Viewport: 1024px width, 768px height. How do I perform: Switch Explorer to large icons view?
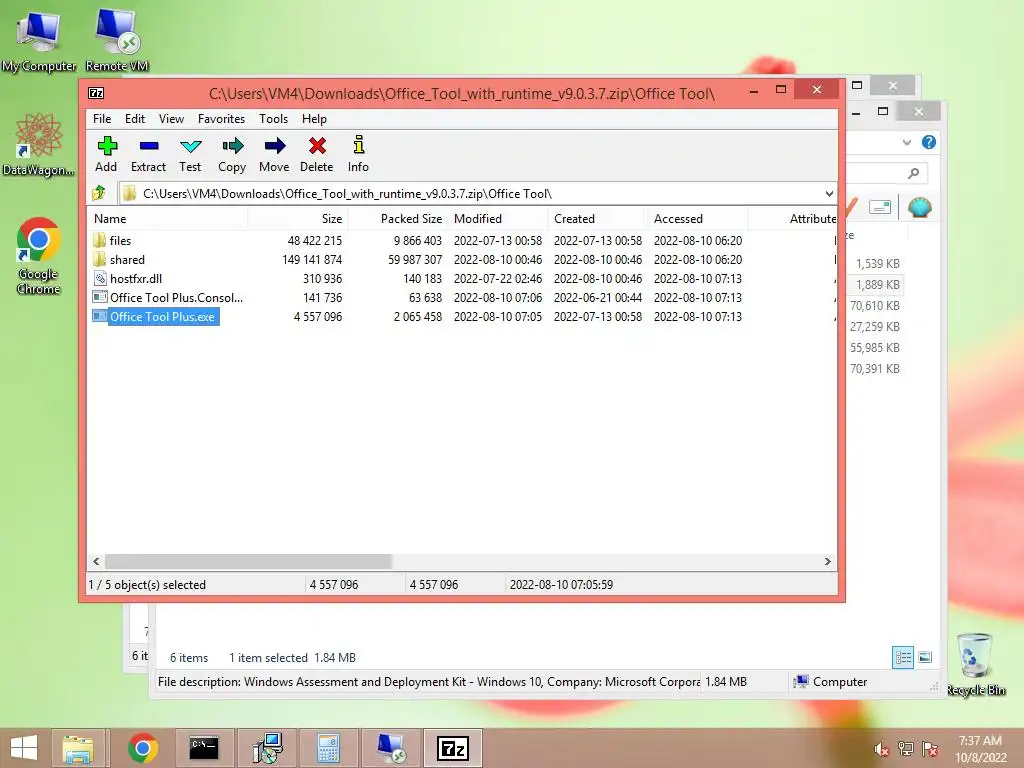pos(925,658)
